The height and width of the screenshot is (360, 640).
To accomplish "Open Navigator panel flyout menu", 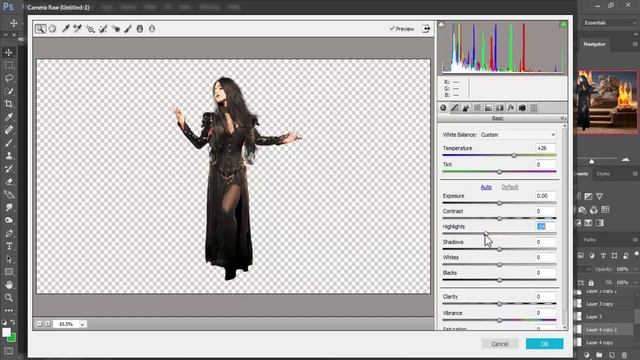I will 636,44.
